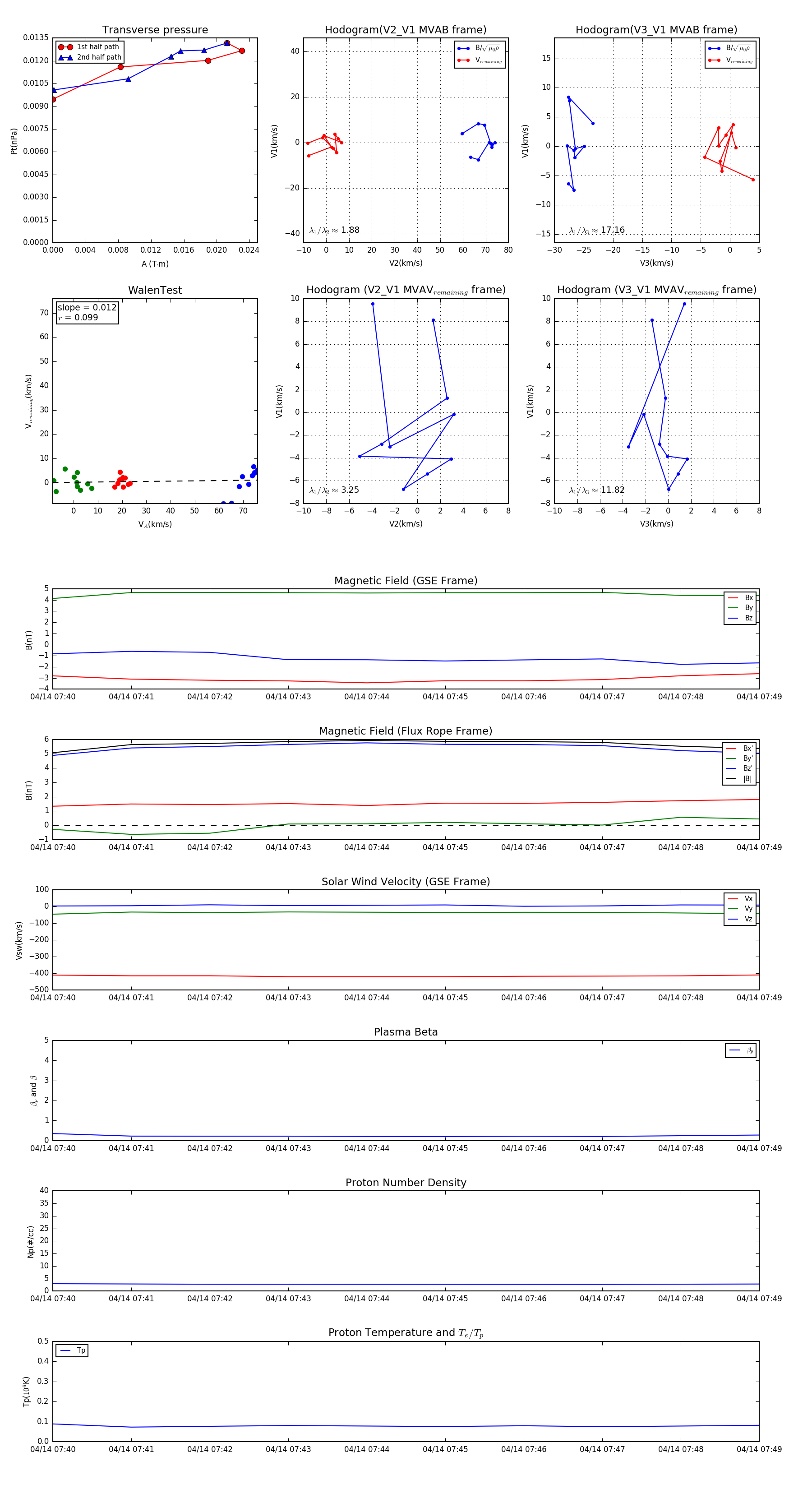Click the "Hodogram(V2_V1 MVAB frame)" title
812x1489 pixels.
[406, 30]
